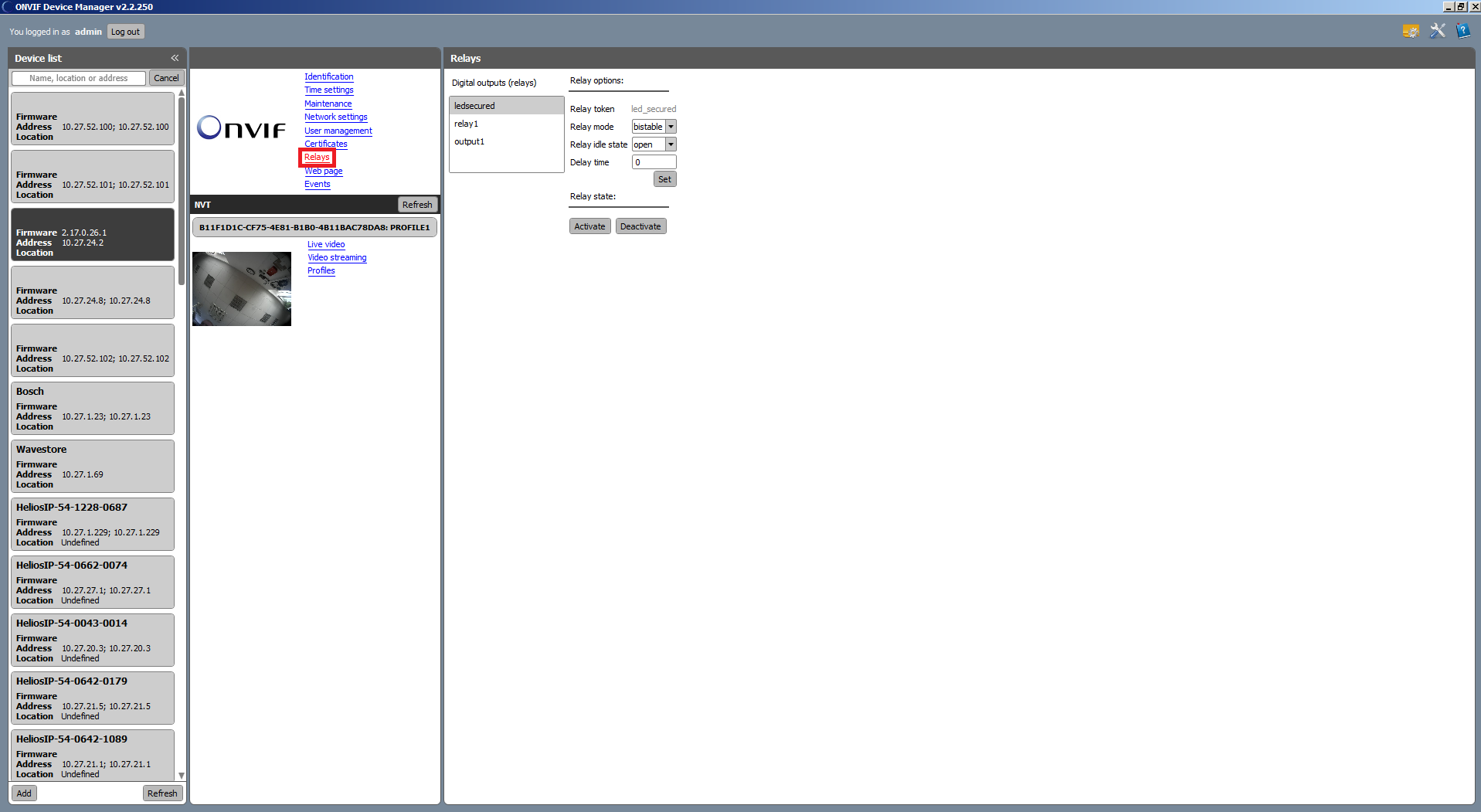Select relay1 in digital outputs list
The height and width of the screenshot is (812, 1481).
[x=467, y=124]
